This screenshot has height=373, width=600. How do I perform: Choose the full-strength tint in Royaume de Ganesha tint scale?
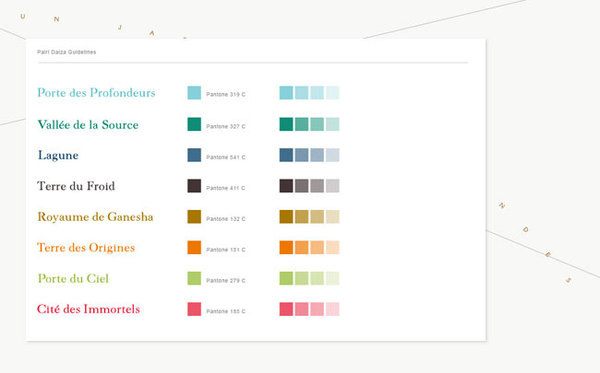(x=286, y=217)
